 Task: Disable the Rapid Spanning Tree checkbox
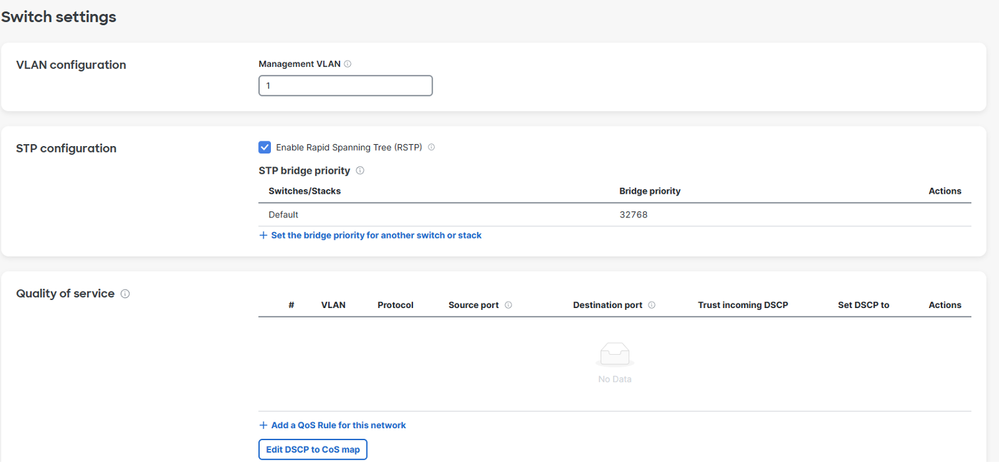point(265,147)
